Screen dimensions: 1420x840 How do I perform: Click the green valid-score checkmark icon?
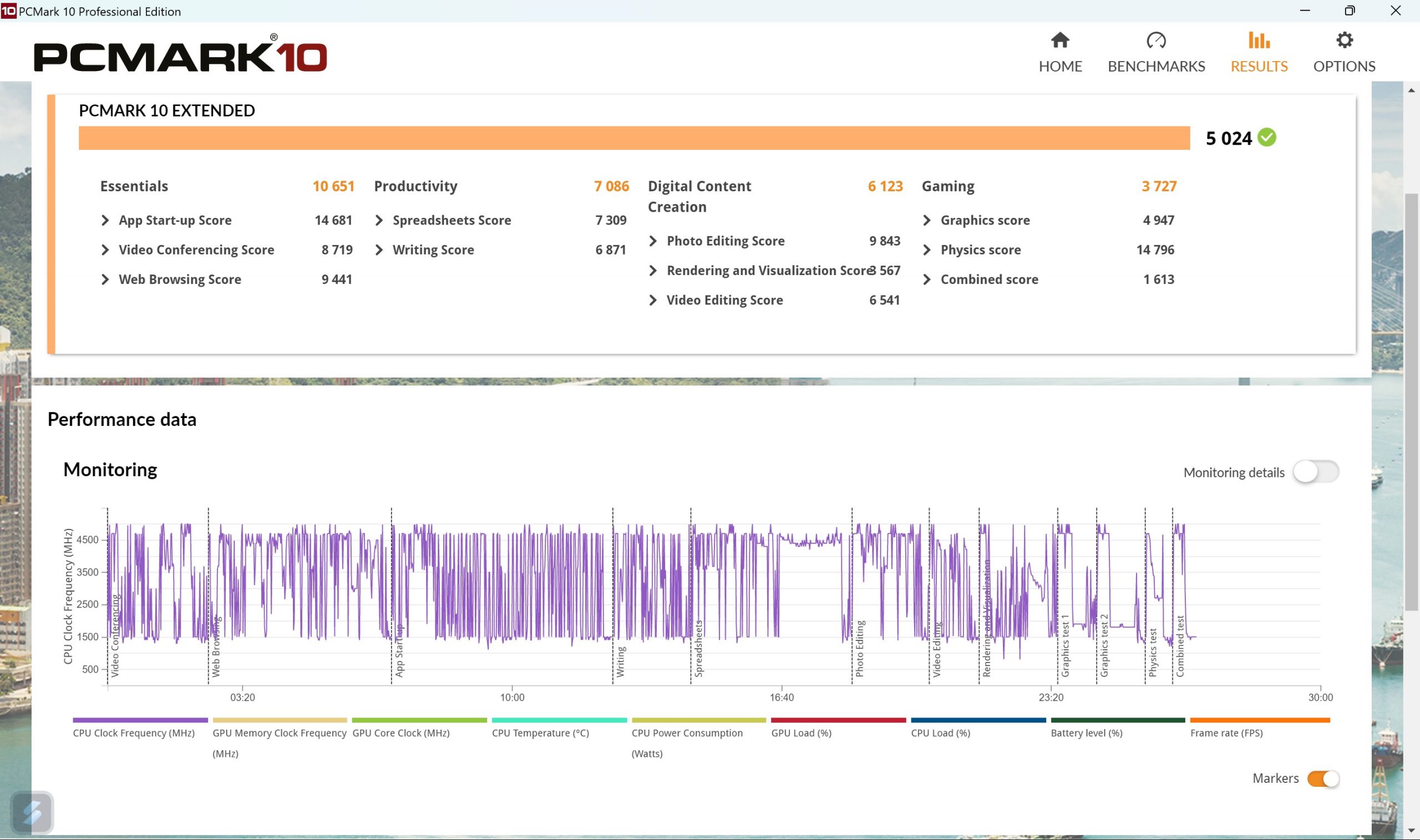pos(1266,138)
